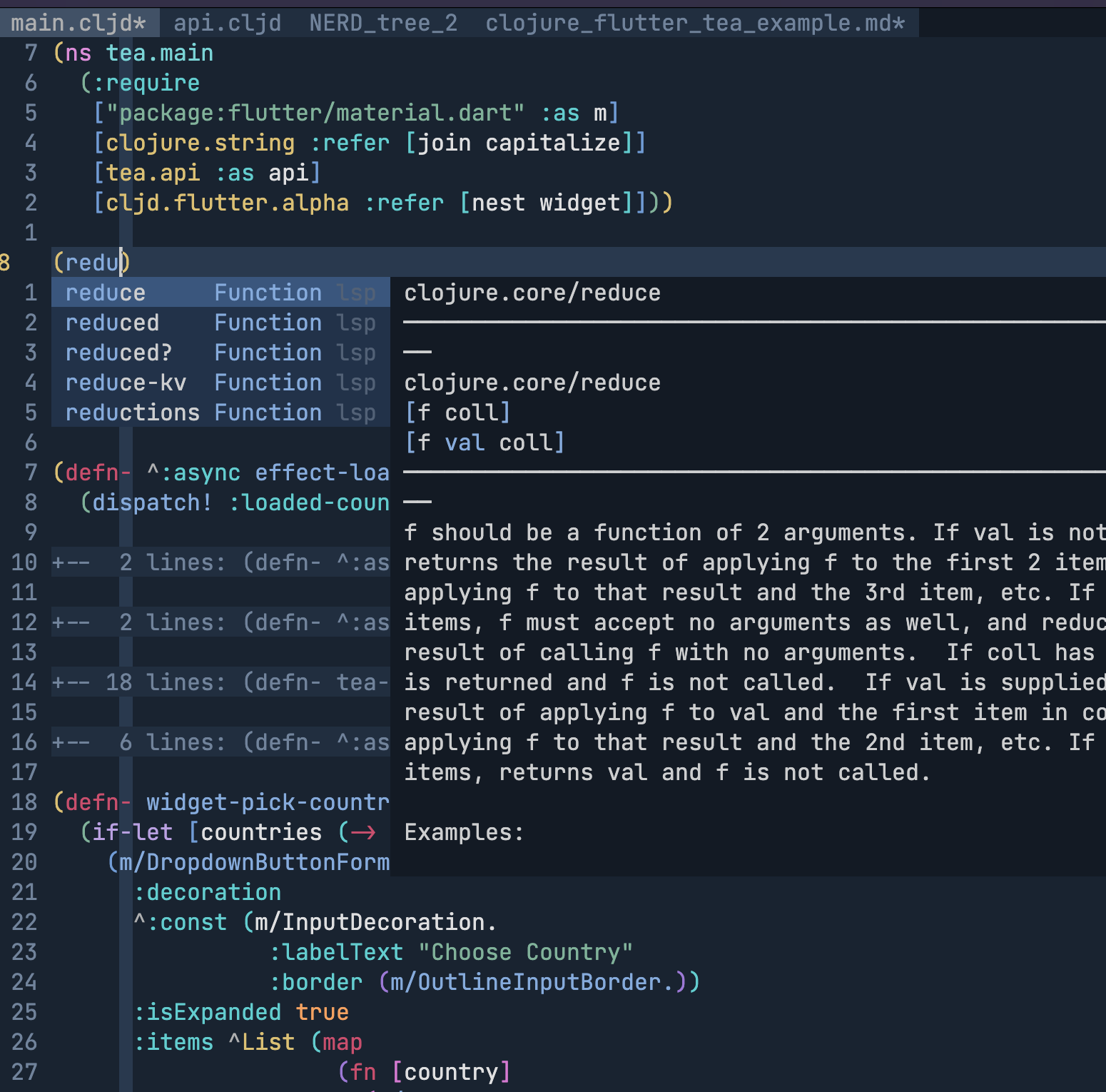This screenshot has height=1092, width=1106.
Task: Click the "package:flutter/material.dart" string
Action: [x=315, y=113]
